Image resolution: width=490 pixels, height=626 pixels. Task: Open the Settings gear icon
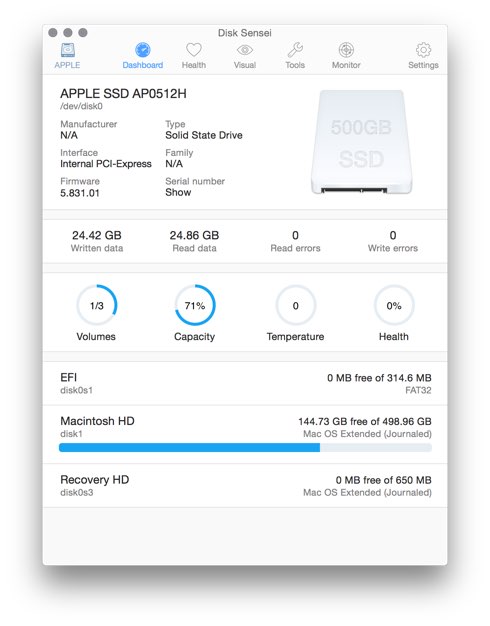(423, 50)
